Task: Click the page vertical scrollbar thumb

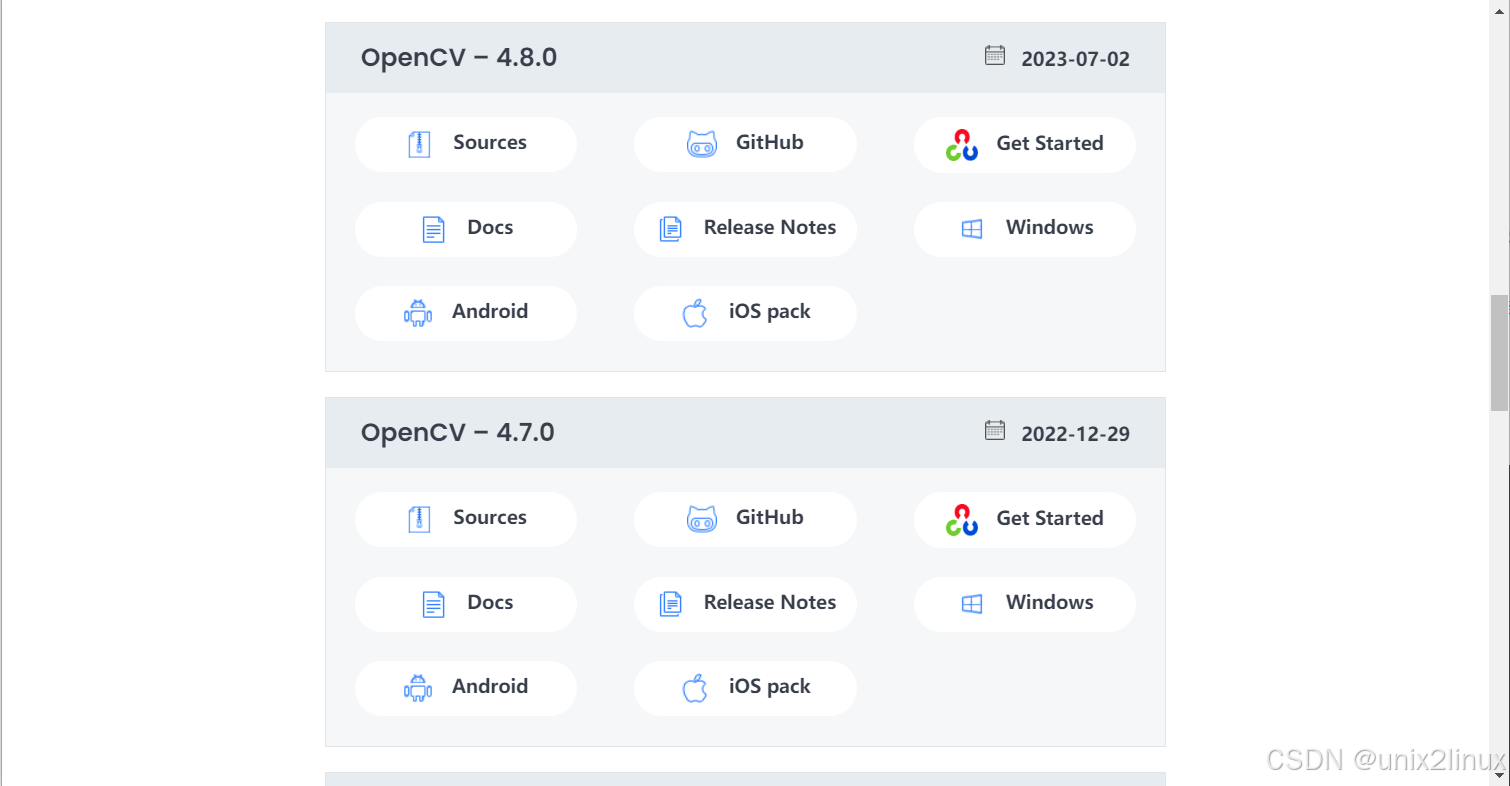Action: 1499,353
